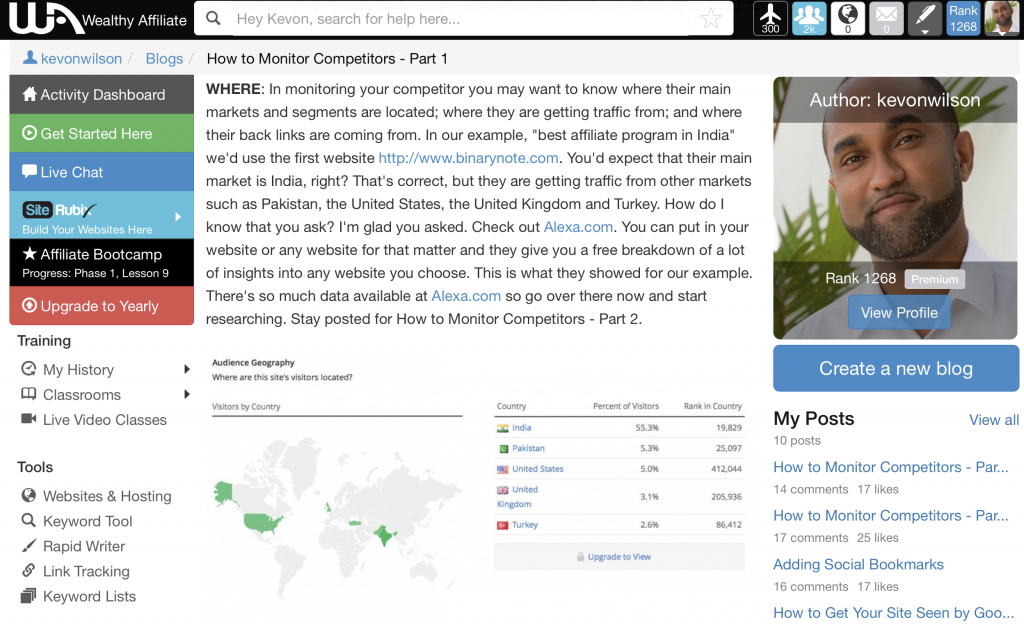Click the profile avatar in top bar

(x=1001, y=18)
